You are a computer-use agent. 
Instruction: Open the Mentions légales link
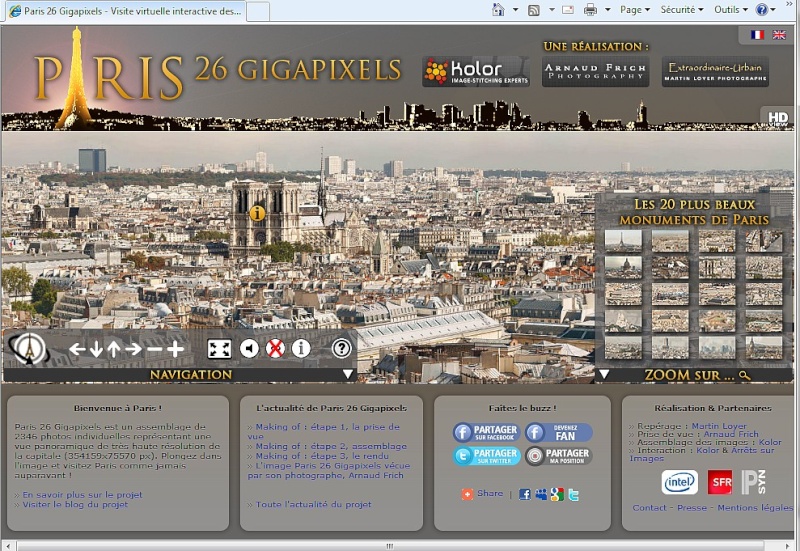pyautogui.click(x=755, y=508)
